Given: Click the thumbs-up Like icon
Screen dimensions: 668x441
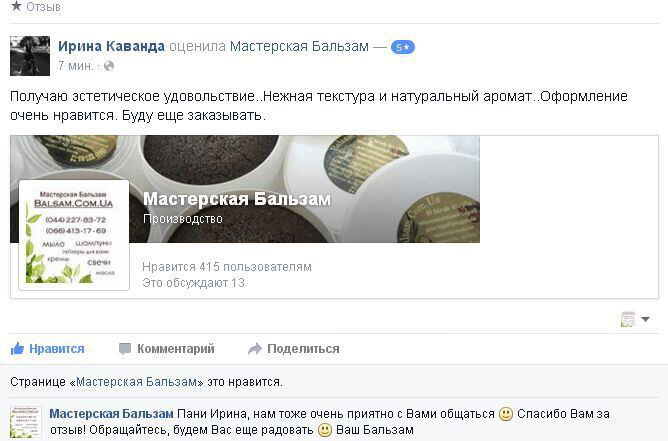Looking at the screenshot, I should (x=17, y=349).
